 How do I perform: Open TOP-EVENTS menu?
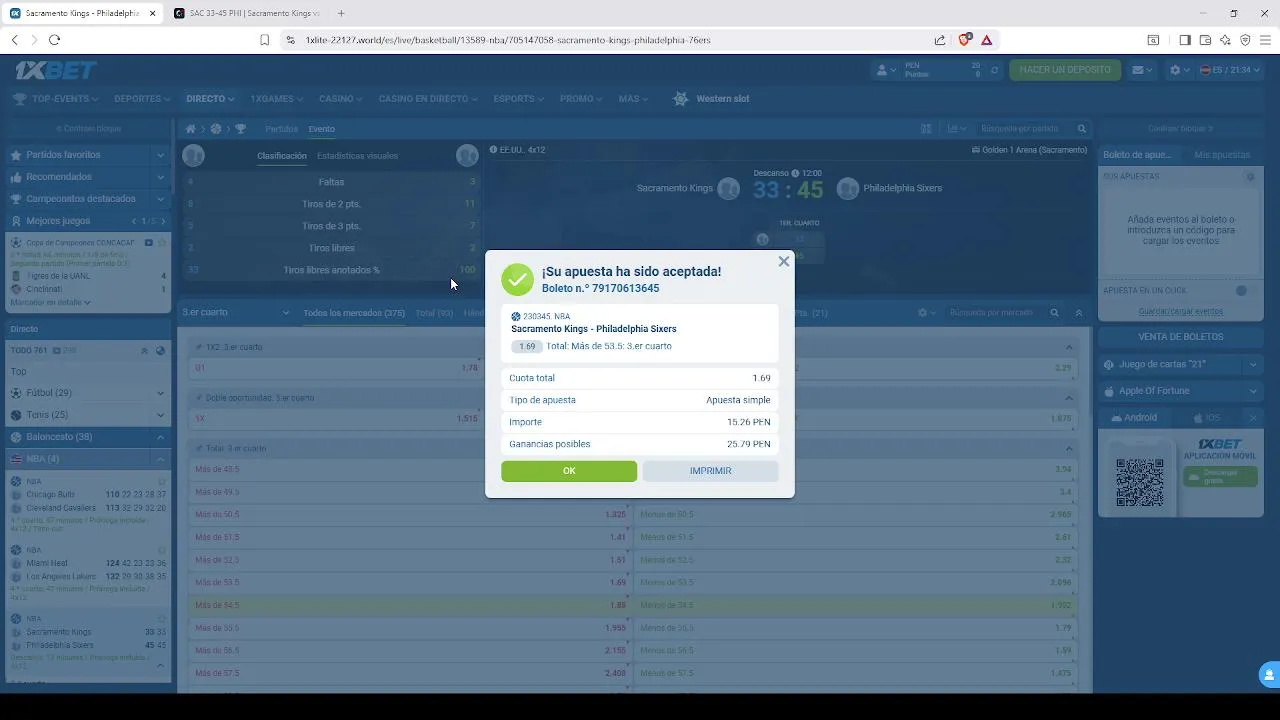coord(57,99)
